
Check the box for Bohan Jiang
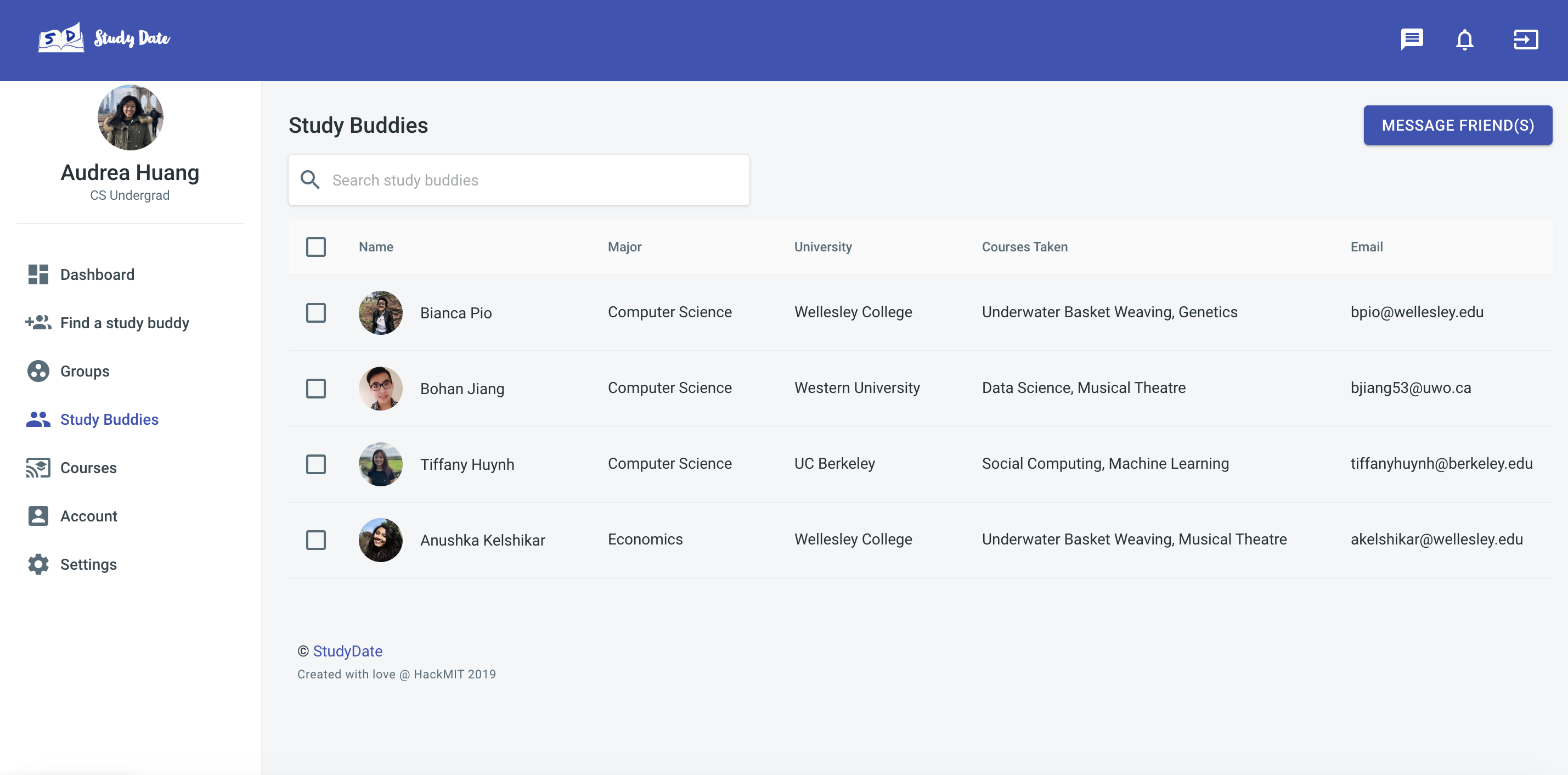tap(316, 389)
